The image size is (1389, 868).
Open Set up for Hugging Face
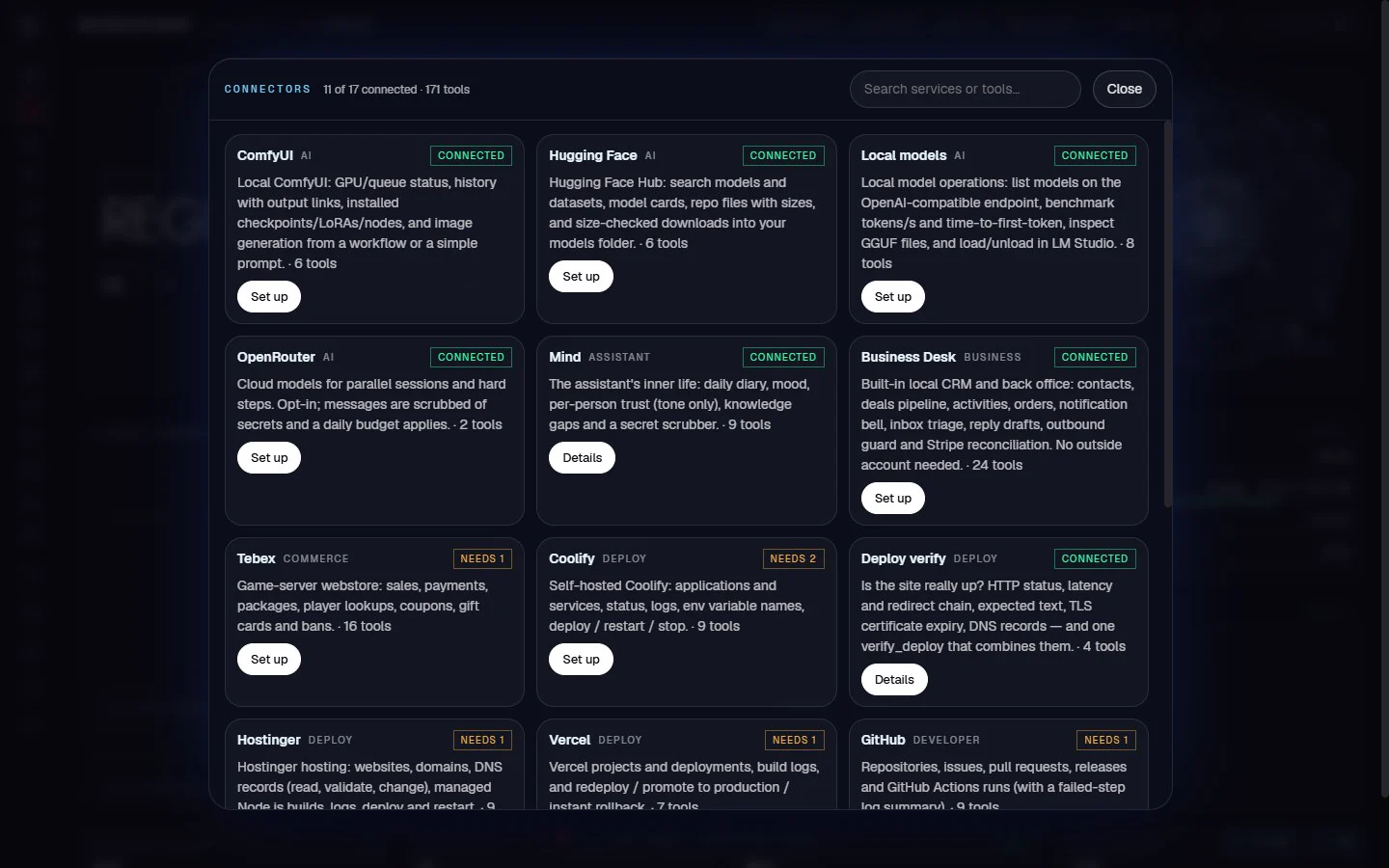coord(581,277)
